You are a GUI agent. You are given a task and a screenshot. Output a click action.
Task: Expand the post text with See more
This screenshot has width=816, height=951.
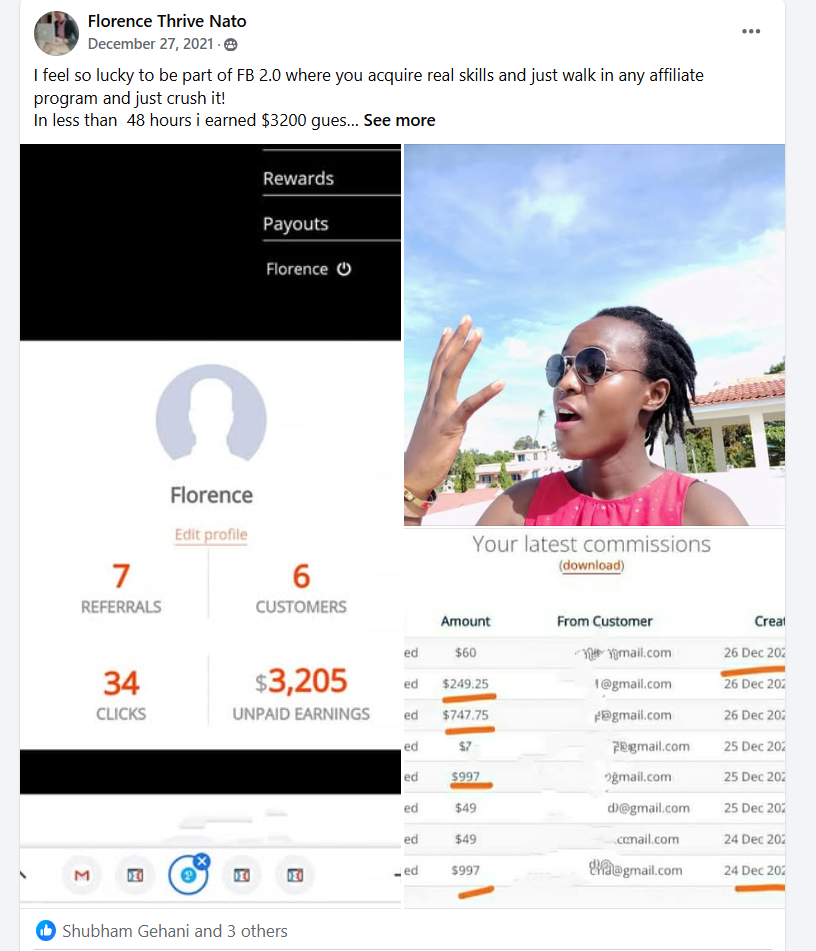coord(399,121)
